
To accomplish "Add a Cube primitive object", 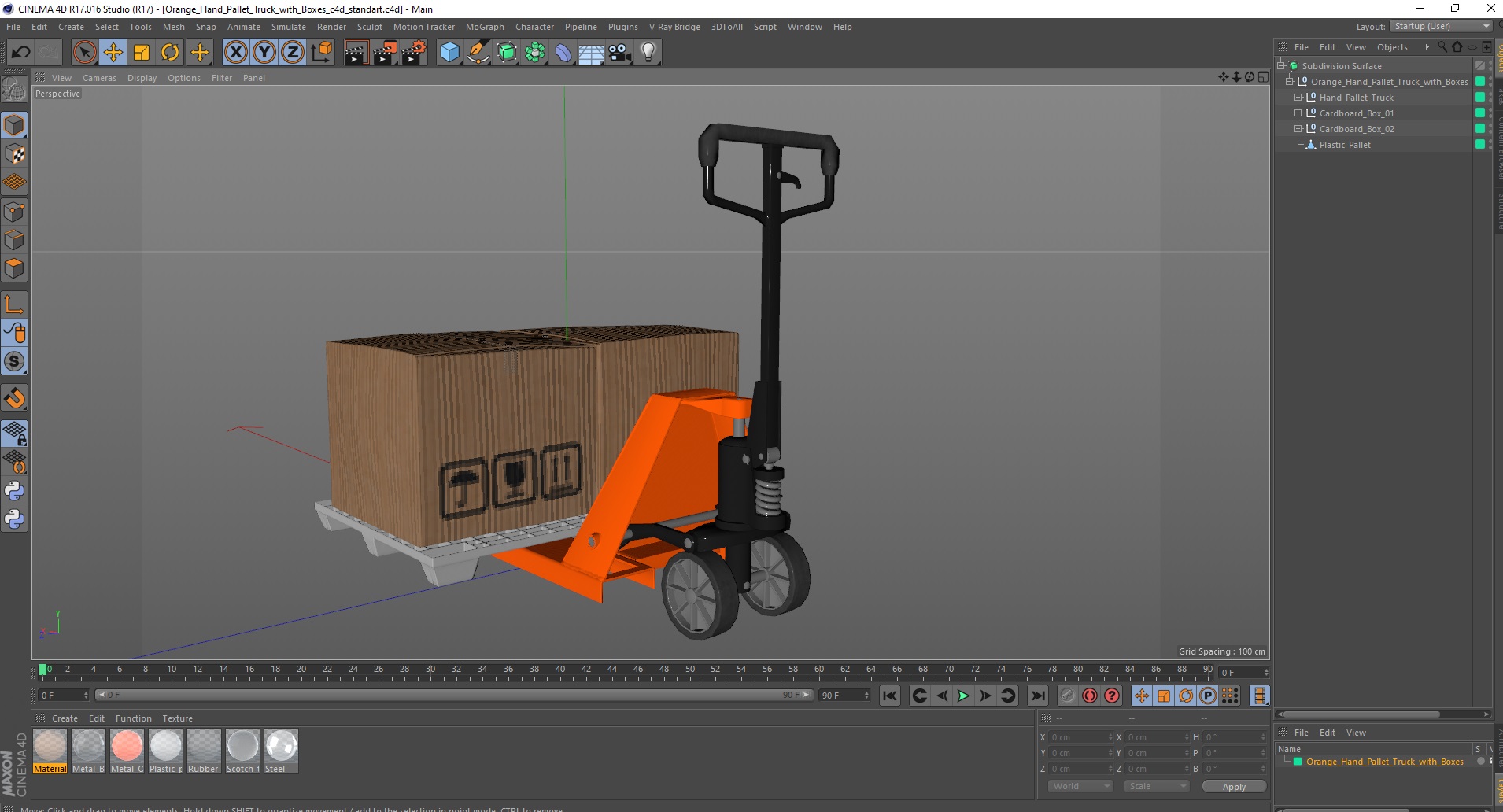I will [x=449, y=53].
